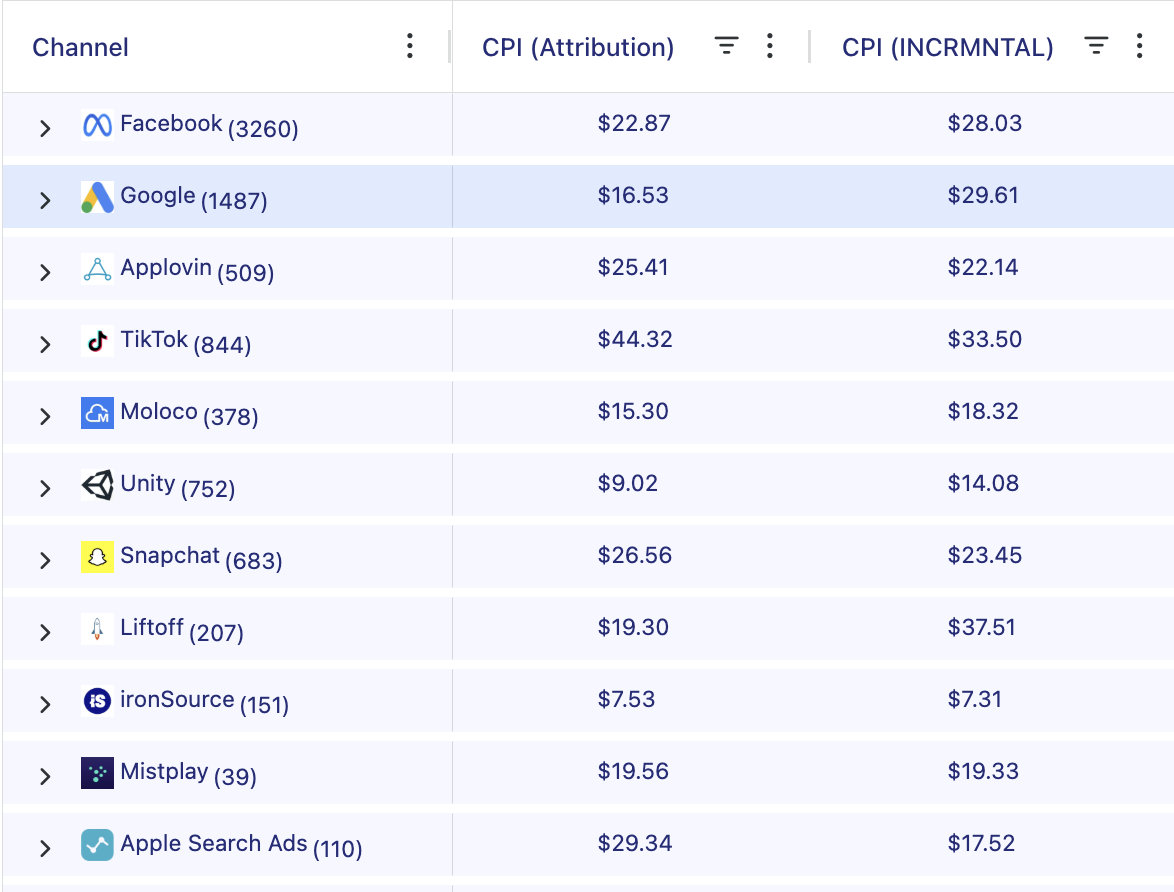Expand the Moloco channel row
This screenshot has height=892, width=1174.
pyautogui.click(x=45, y=416)
